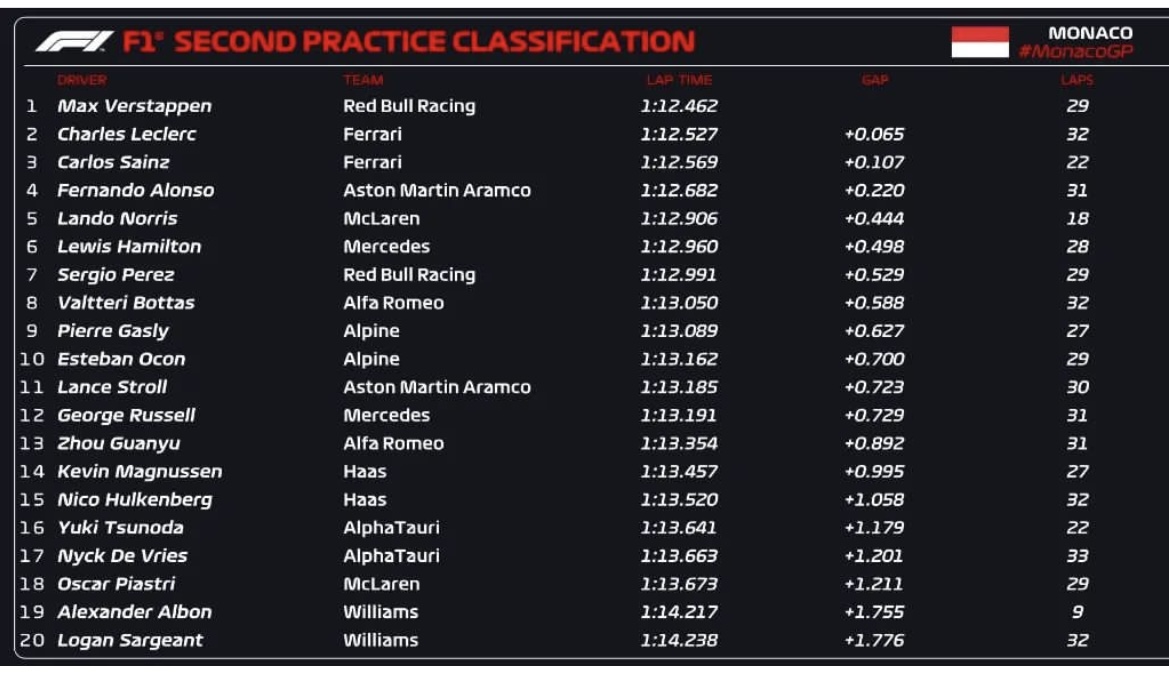The width and height of the screenshot is (1169, 687).
Task: Click Alexander Albon's lap count 9
Action: click(x=1077, y=612)
